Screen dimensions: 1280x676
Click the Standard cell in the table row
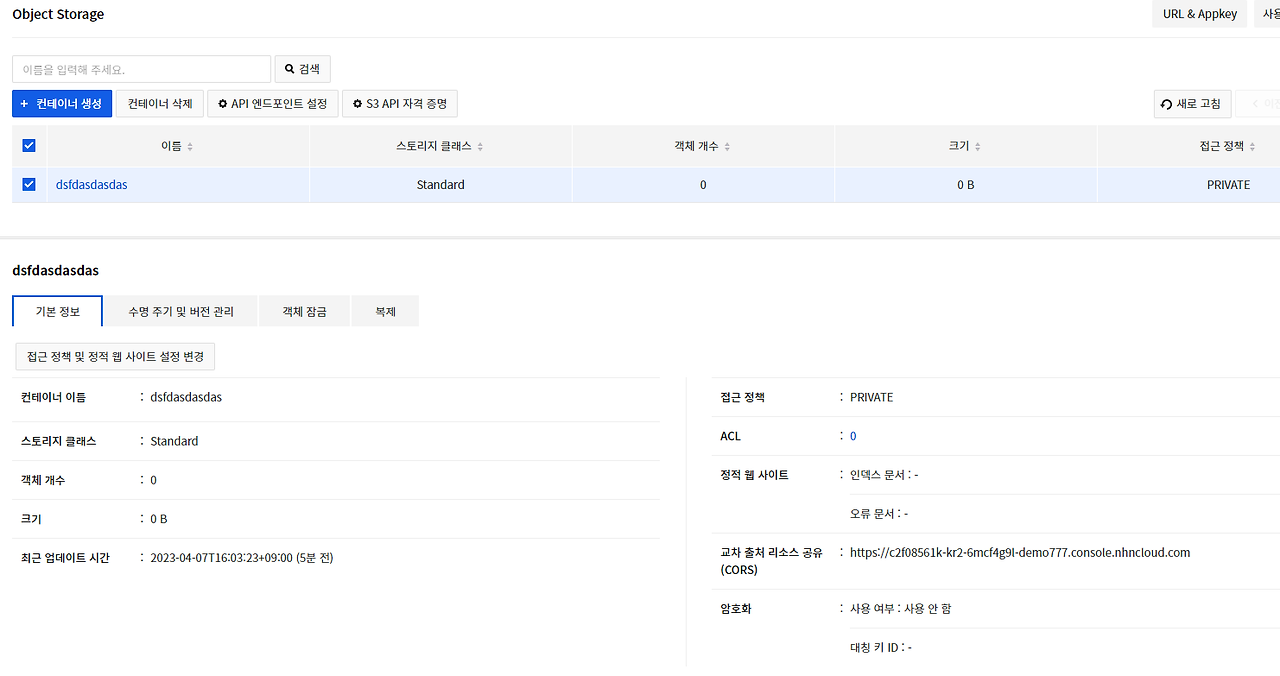pyautogui.click(x=441, y=185)
